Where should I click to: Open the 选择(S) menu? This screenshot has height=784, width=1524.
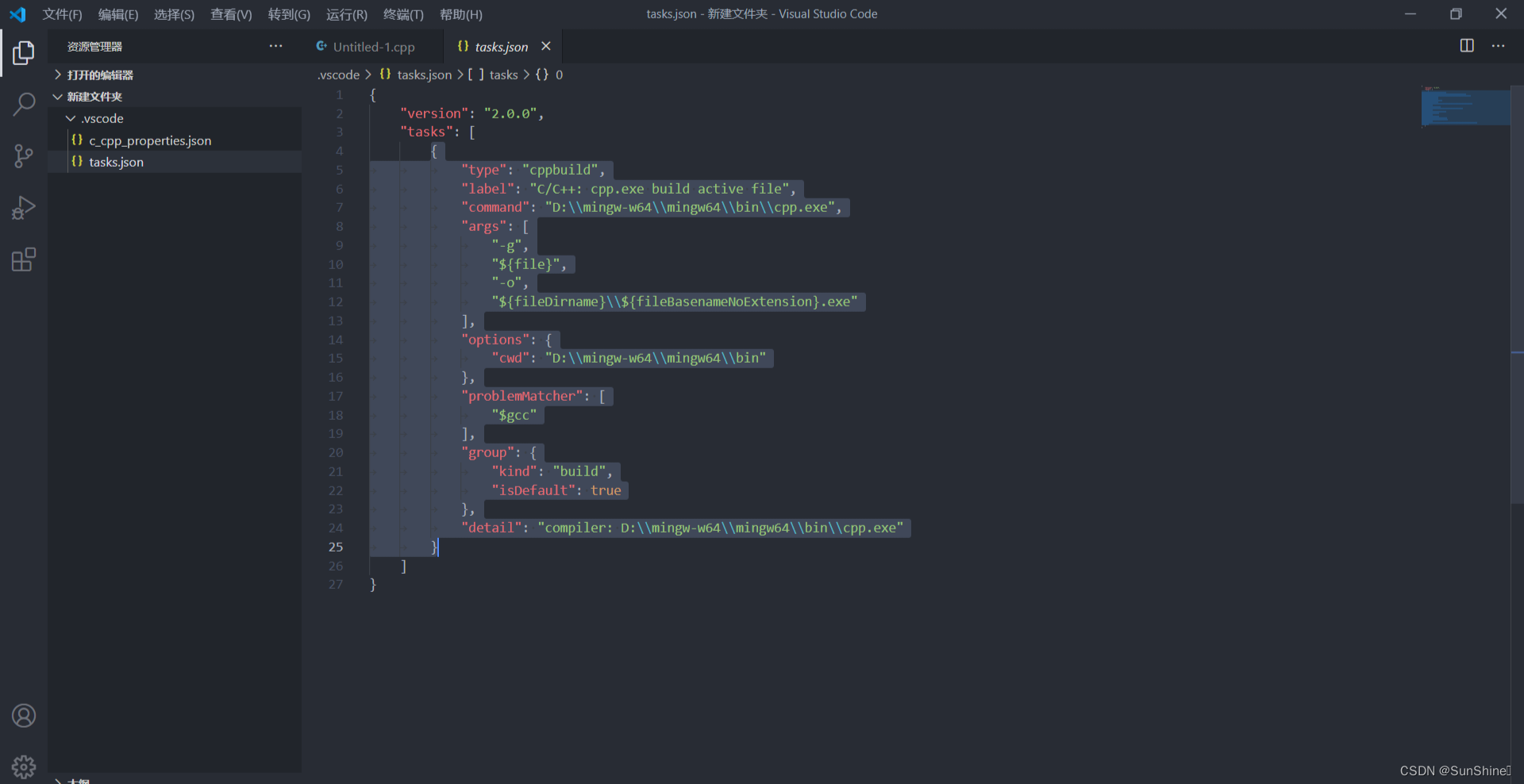click(174, 14)
